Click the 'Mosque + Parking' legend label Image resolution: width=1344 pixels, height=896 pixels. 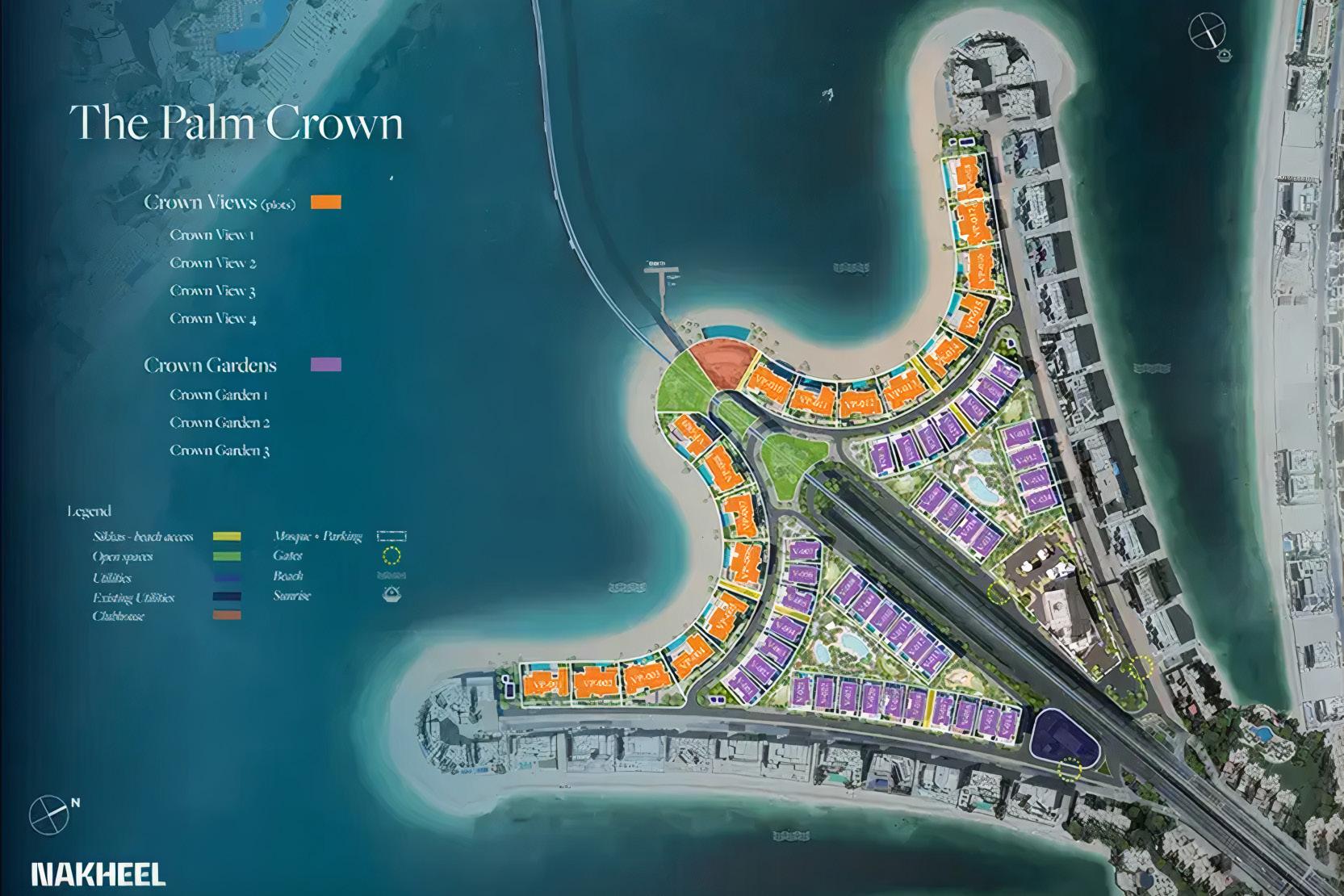tap(317, 536)
